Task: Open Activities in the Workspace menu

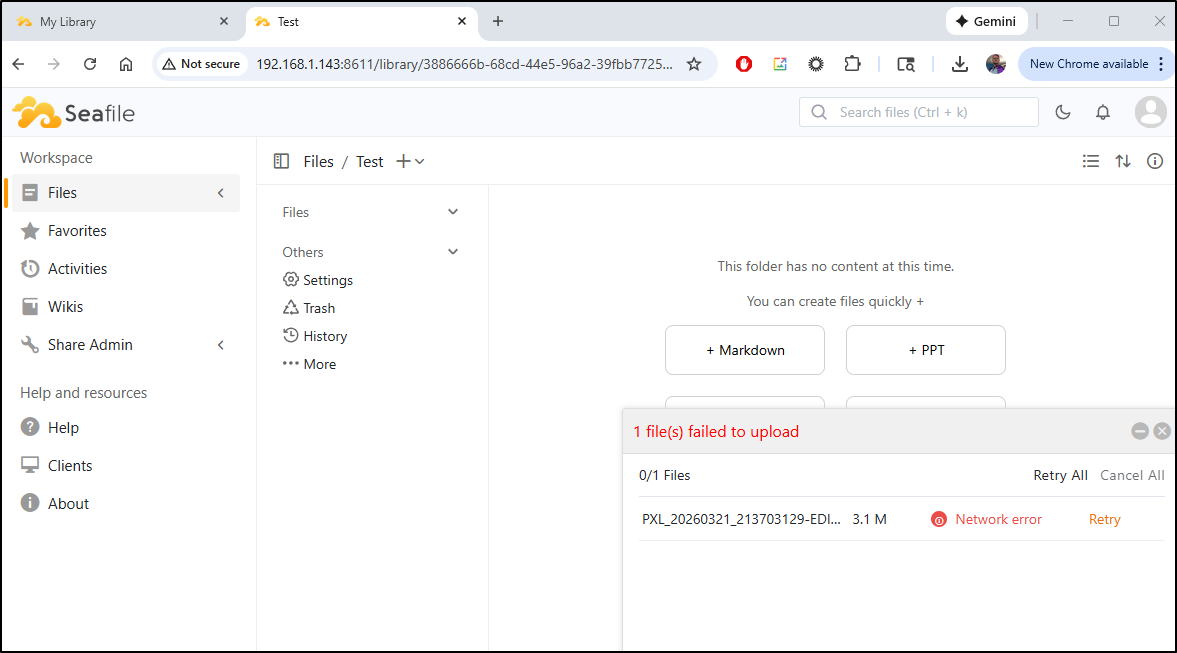Action: coord(77,269)
